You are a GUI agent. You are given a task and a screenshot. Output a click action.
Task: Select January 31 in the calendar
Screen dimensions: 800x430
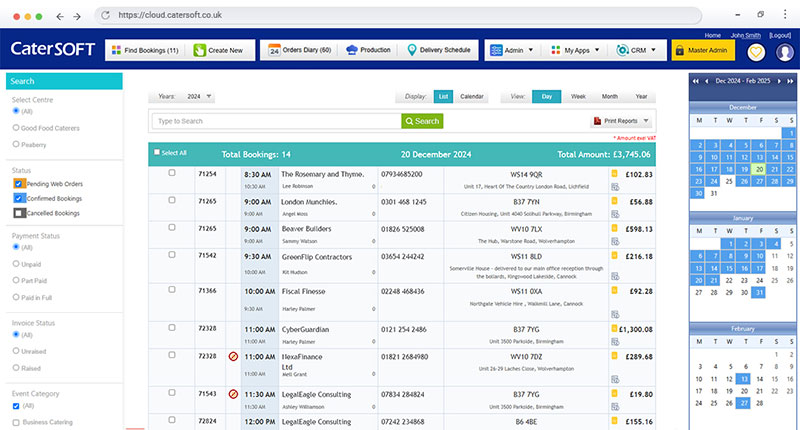pos(759,292)
